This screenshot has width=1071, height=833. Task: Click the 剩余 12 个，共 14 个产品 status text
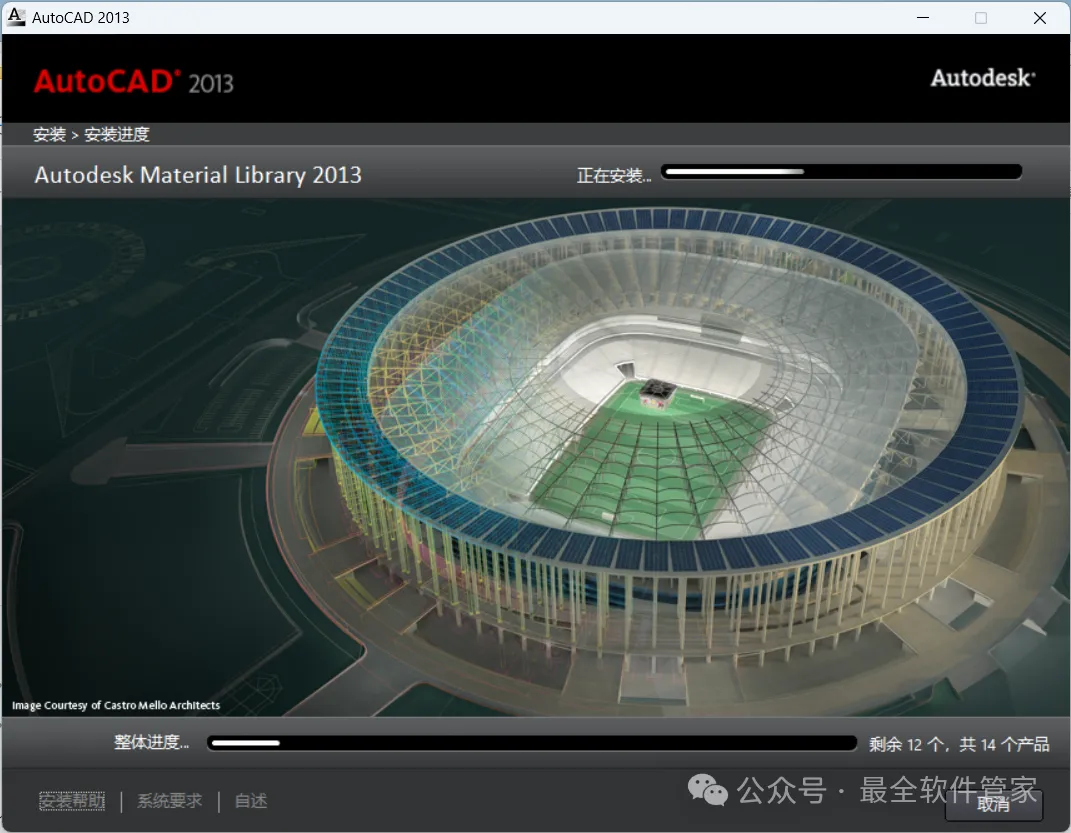(x=959, y=744)
